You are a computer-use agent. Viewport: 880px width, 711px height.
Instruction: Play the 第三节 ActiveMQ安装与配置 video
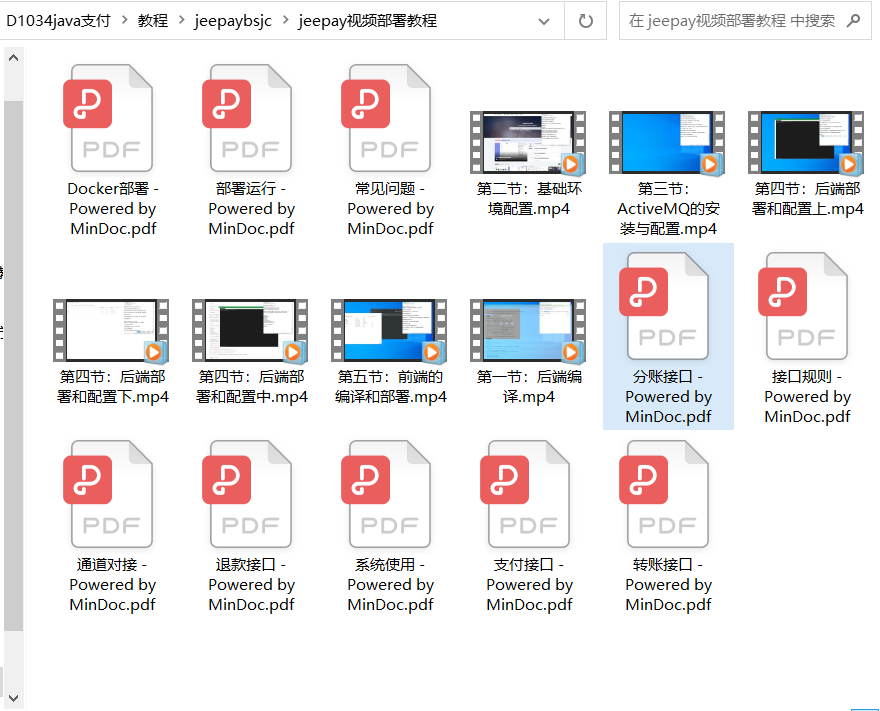(x=667, y=142)
